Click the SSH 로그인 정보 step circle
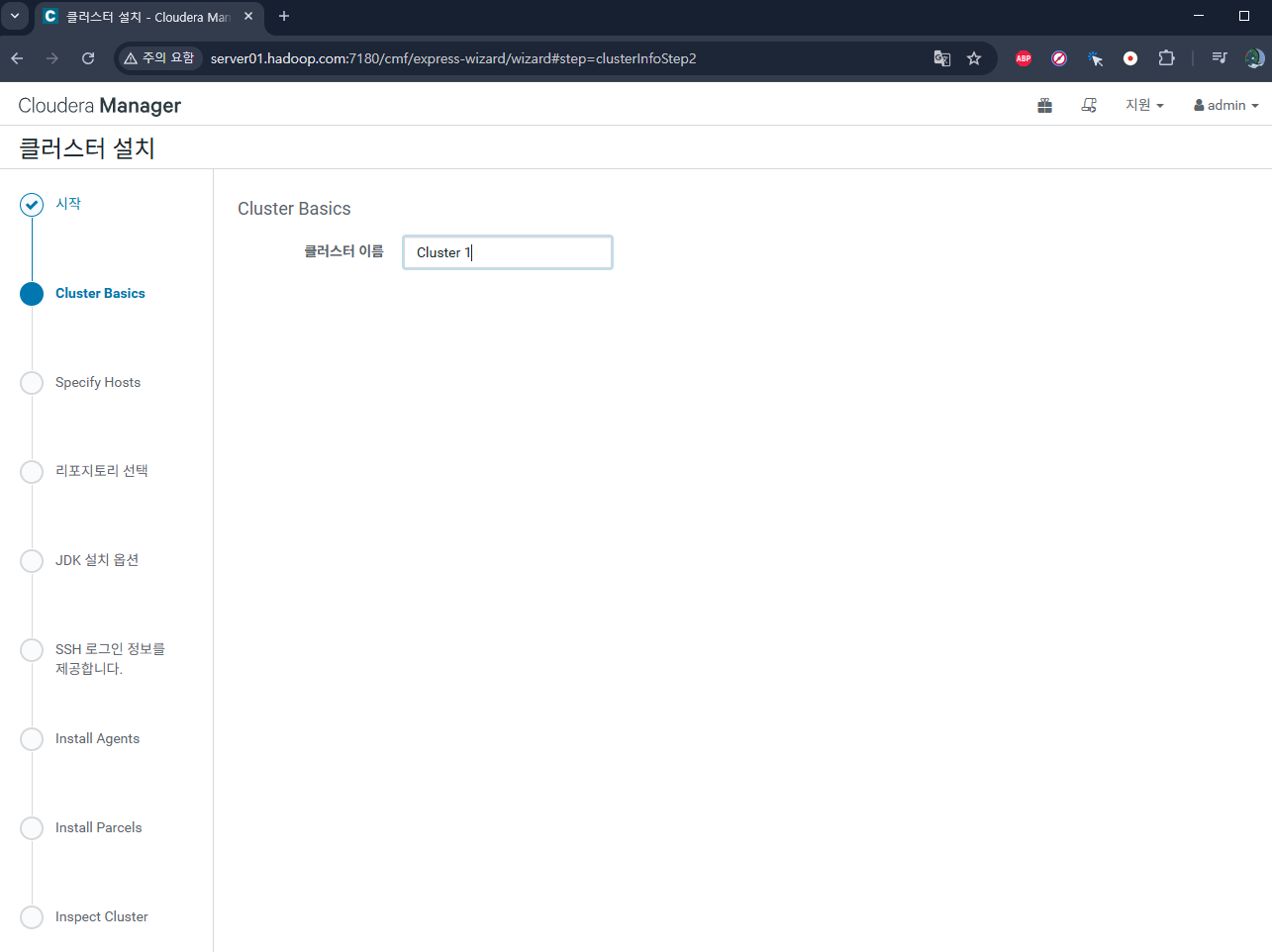The width and height of the screenshot is (1272, 952). [32, 650]
